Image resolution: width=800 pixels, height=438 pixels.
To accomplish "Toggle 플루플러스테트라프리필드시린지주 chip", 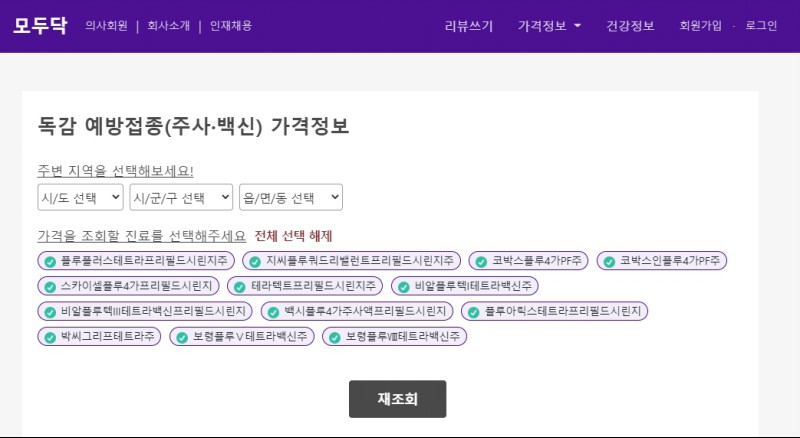I will (136, 261).
